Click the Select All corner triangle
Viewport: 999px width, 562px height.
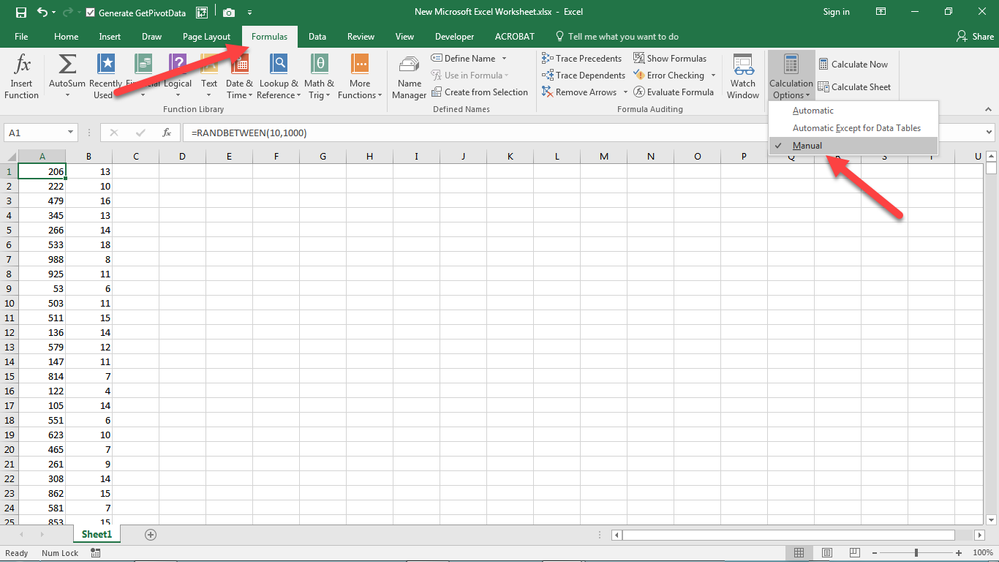(x=10, y=156)
